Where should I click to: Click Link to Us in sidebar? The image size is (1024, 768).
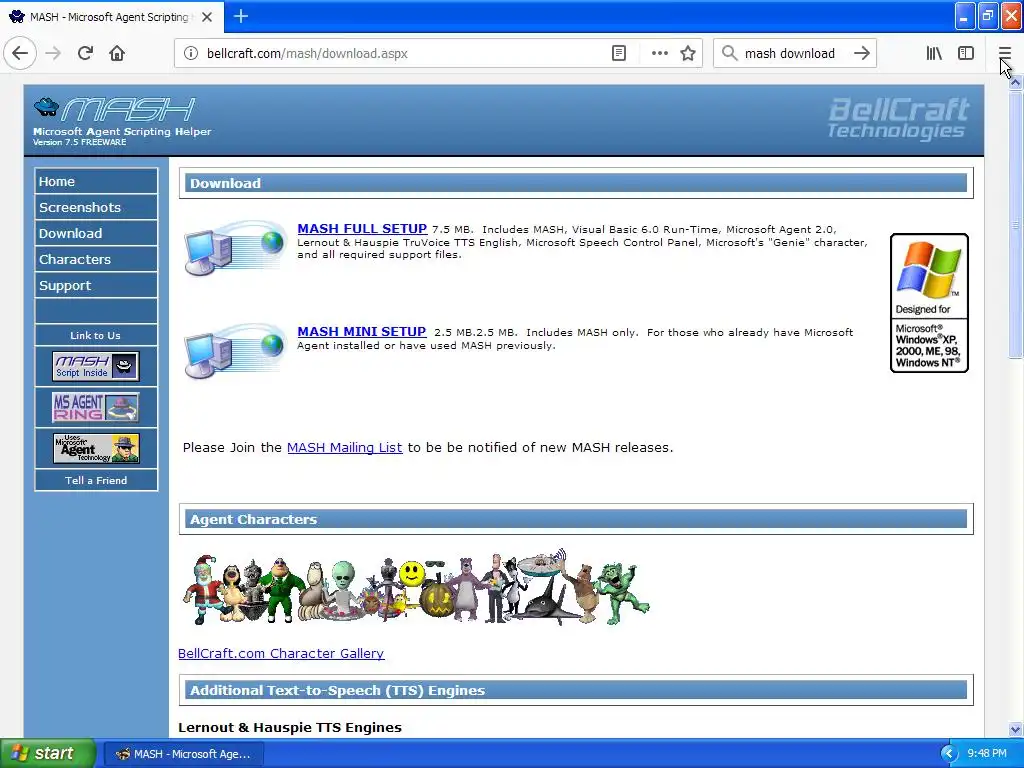(x=96, y=335)
